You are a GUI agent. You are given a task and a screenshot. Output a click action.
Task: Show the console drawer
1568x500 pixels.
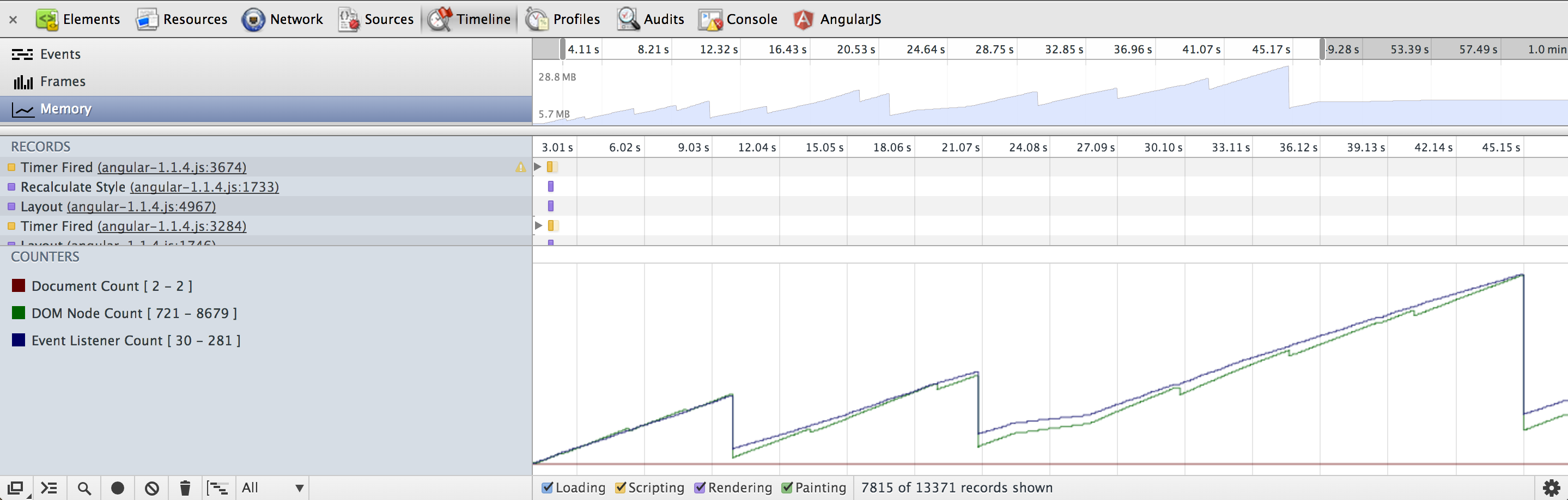click(x=49, y=488)
